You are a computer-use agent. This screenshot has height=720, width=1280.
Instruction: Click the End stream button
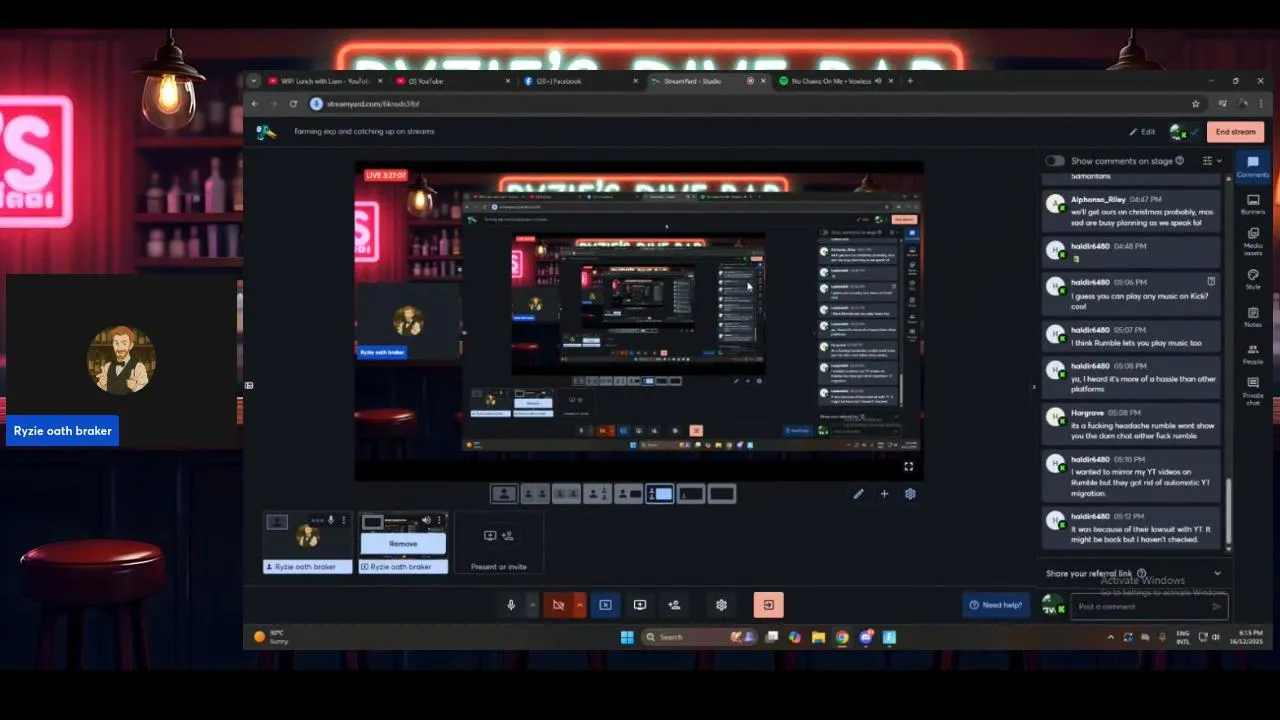point(1235,131)
